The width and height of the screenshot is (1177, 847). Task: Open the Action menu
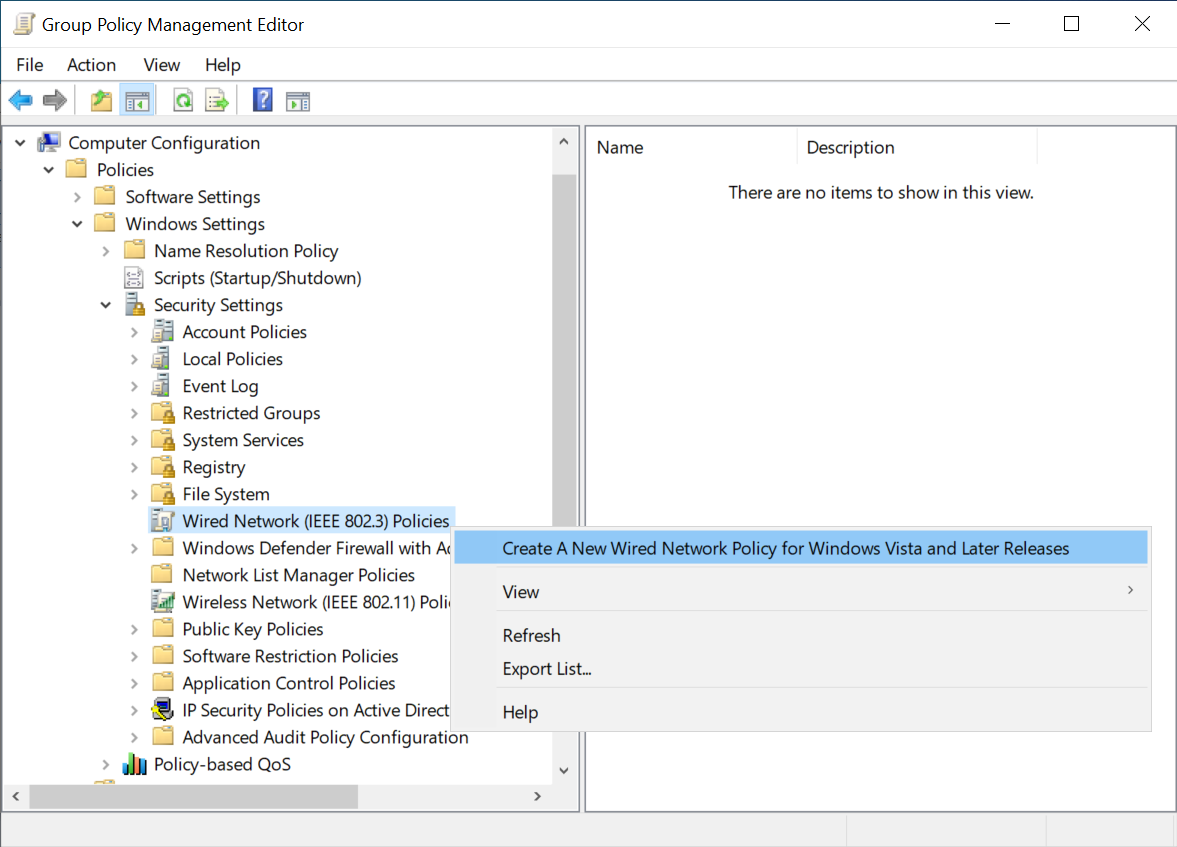(91, 64)
